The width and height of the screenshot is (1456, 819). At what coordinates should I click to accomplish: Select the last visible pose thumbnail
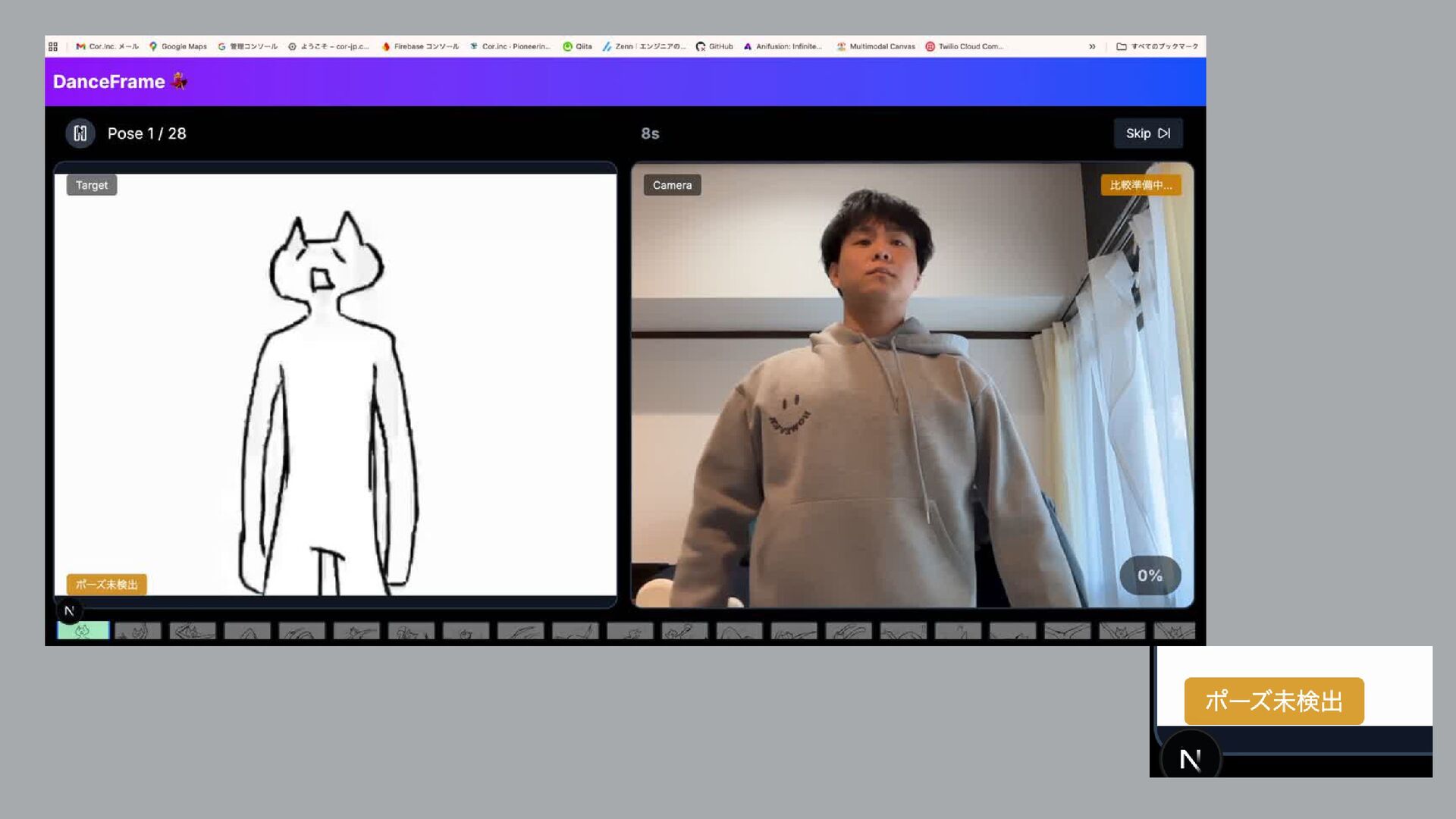(x=1174, y=630)
